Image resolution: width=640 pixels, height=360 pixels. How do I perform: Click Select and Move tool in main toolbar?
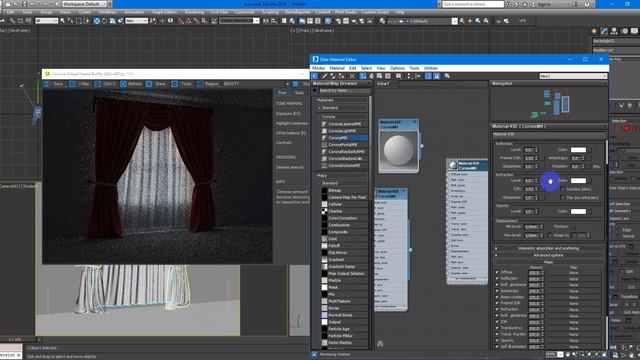pos(96,21)
